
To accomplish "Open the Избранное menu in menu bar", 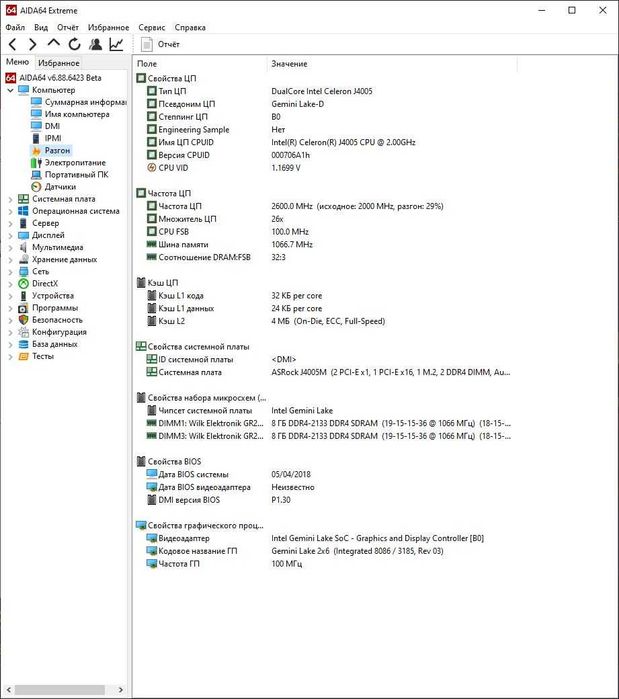I will (x=108, y=28).
